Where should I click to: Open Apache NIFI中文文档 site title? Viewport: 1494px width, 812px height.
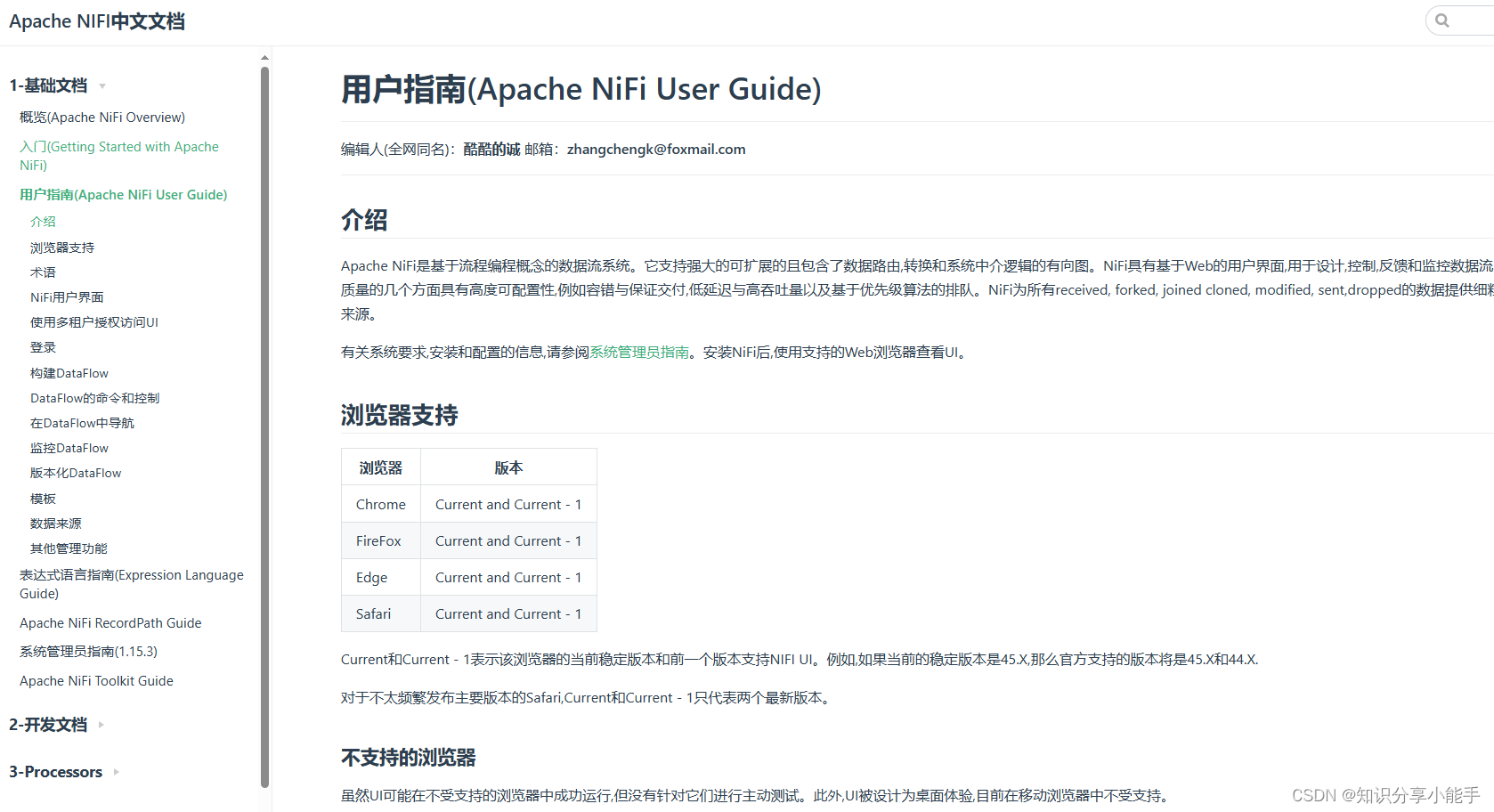point(97,21)
